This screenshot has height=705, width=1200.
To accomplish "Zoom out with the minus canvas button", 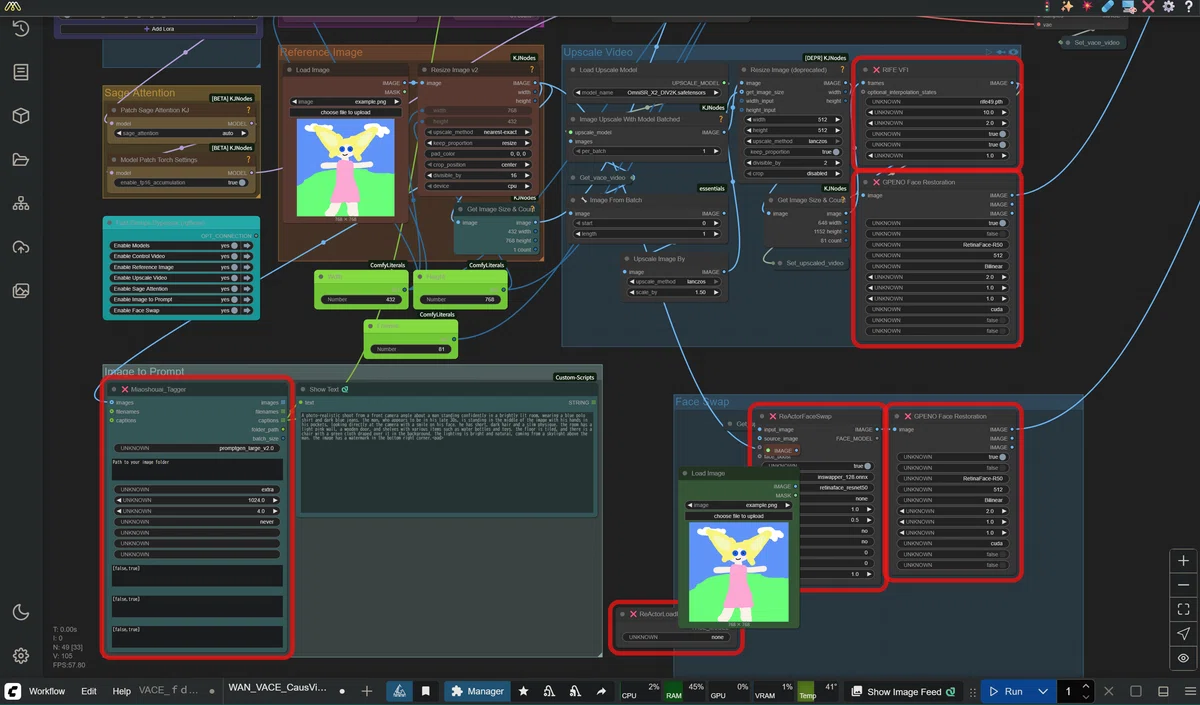I will (1183, 585).
